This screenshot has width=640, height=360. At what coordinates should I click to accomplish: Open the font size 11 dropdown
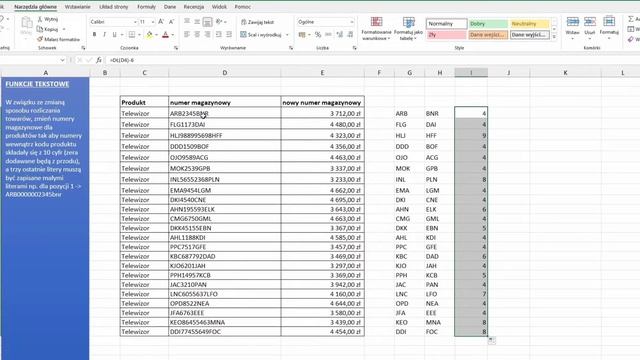coord(153,22)
